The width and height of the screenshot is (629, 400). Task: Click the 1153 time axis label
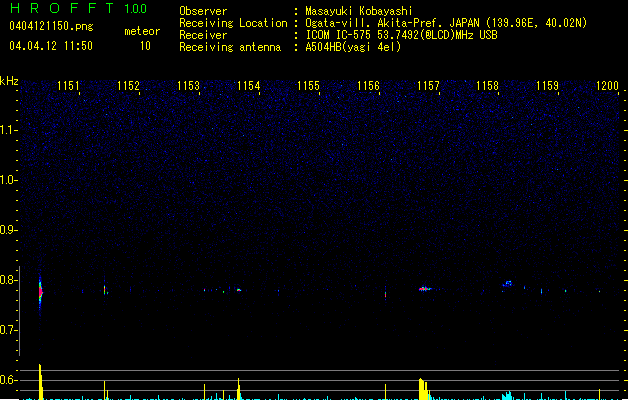coord(188,86)
